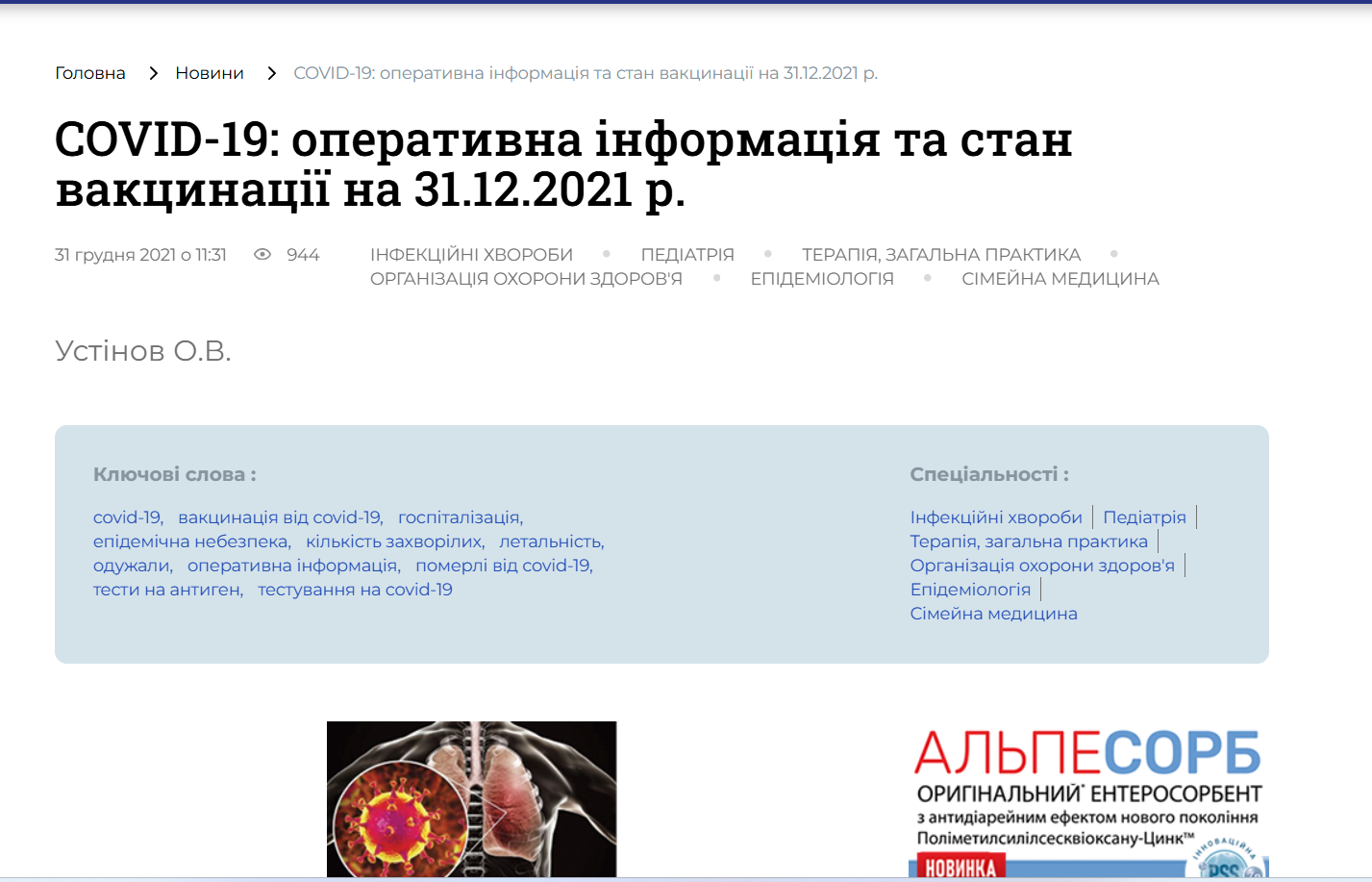
Task: Open specialty Епідеміологія link
Action: pos(970,590)
